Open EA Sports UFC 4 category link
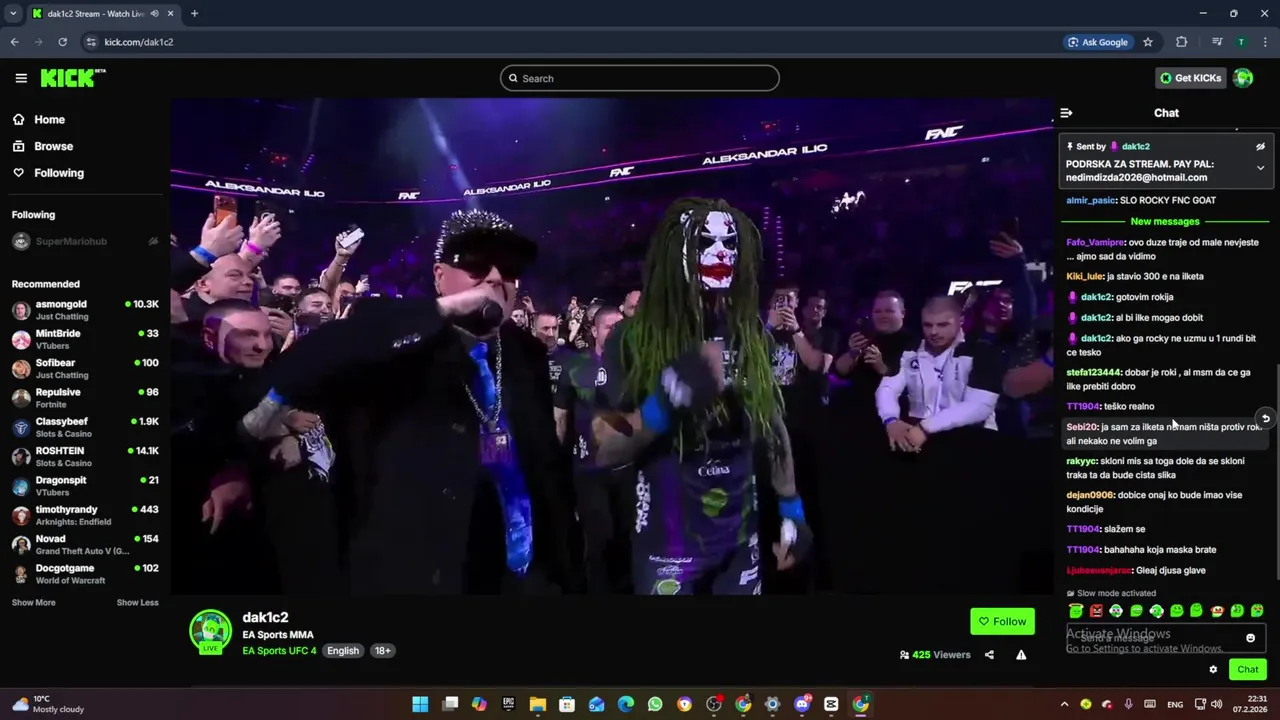Screen dimensions: 1280x720 (x=279, y=651)
